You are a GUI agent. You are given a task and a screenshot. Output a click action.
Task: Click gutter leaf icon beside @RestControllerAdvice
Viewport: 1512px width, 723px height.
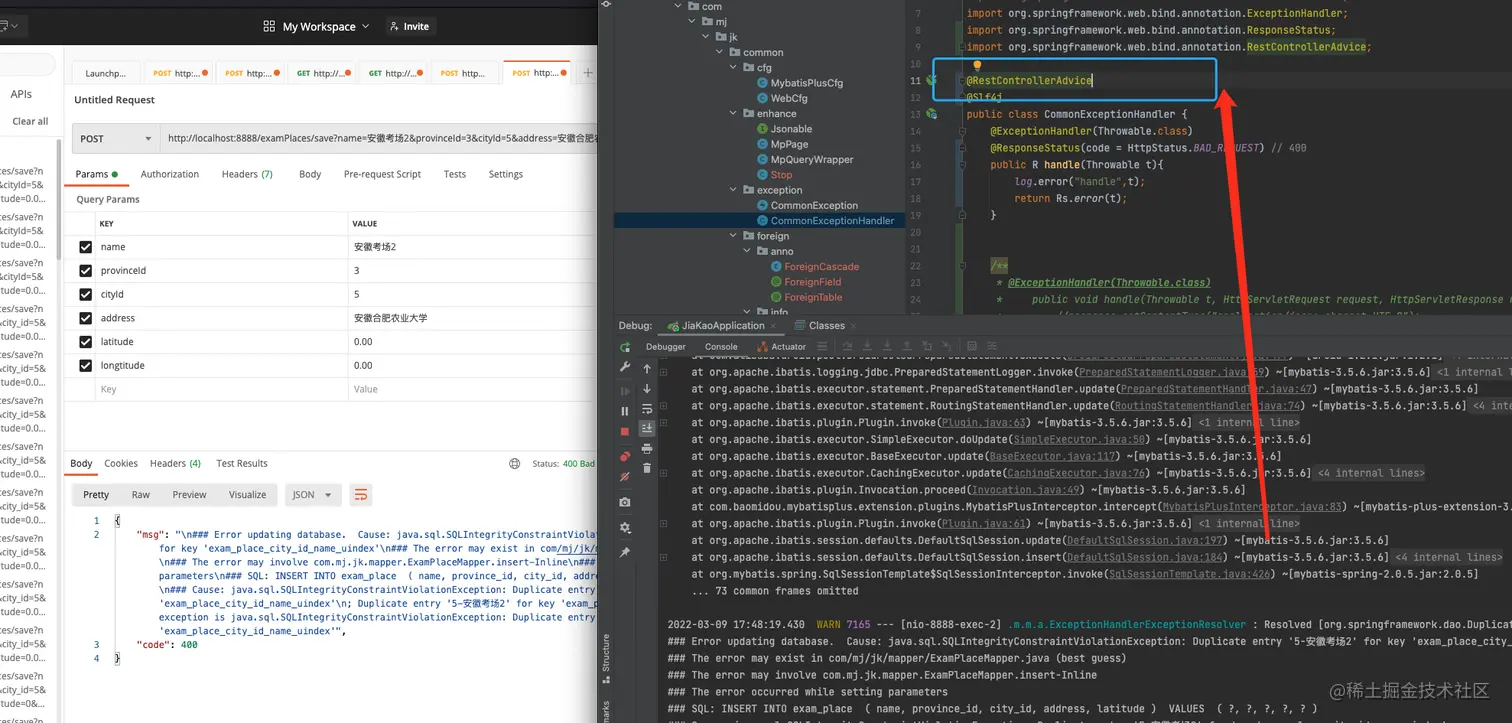click(x=932, y=80)
